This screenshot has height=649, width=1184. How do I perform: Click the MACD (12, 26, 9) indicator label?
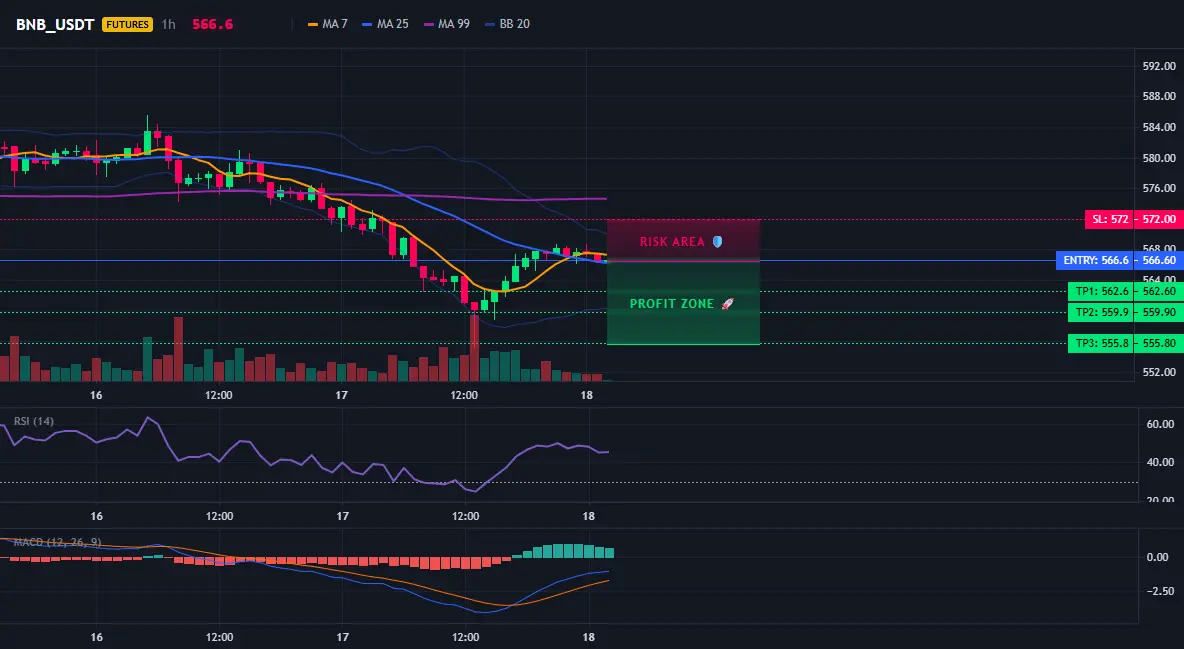coord(57,542)
